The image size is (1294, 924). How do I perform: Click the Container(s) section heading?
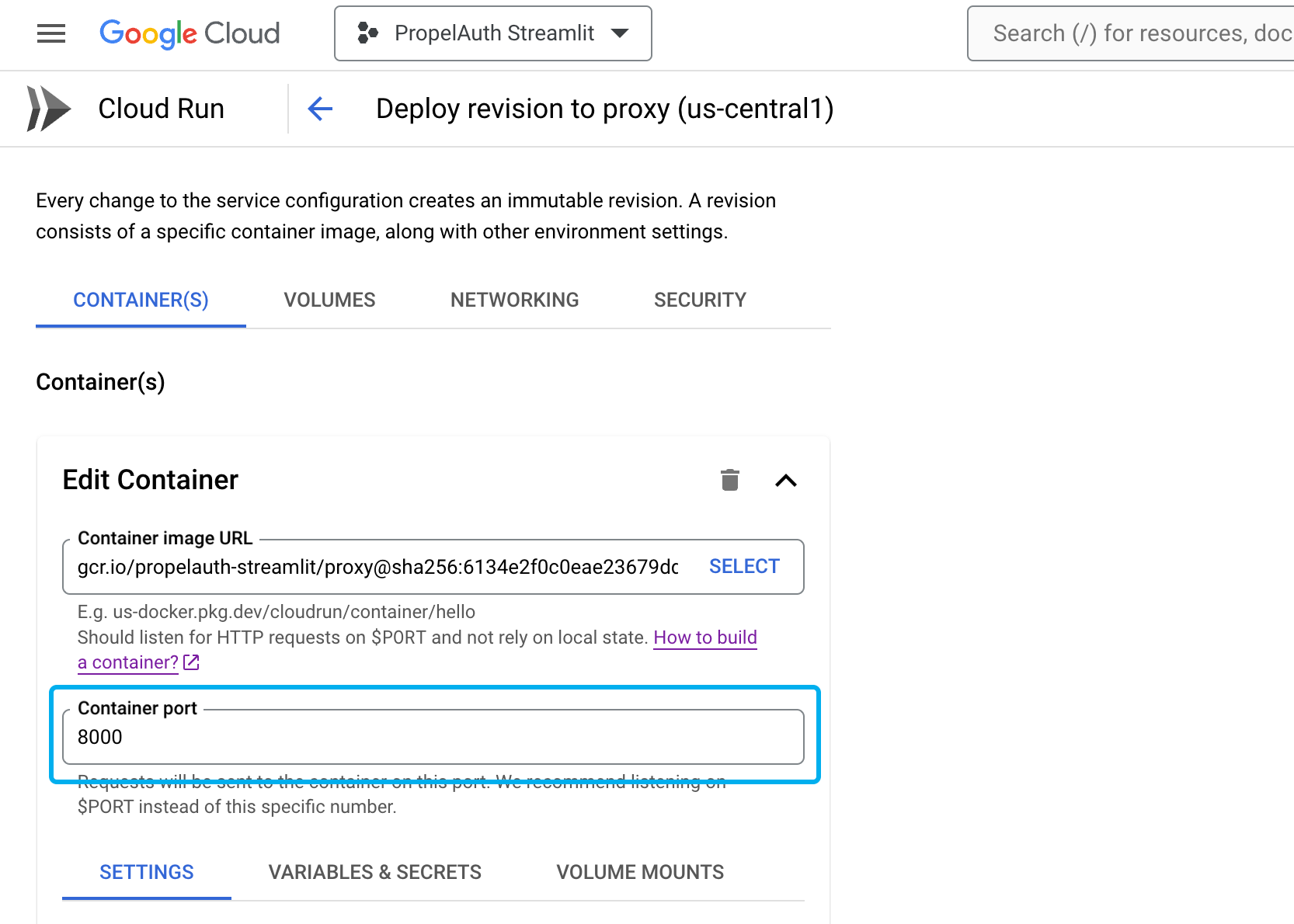[x=100, y=382]
